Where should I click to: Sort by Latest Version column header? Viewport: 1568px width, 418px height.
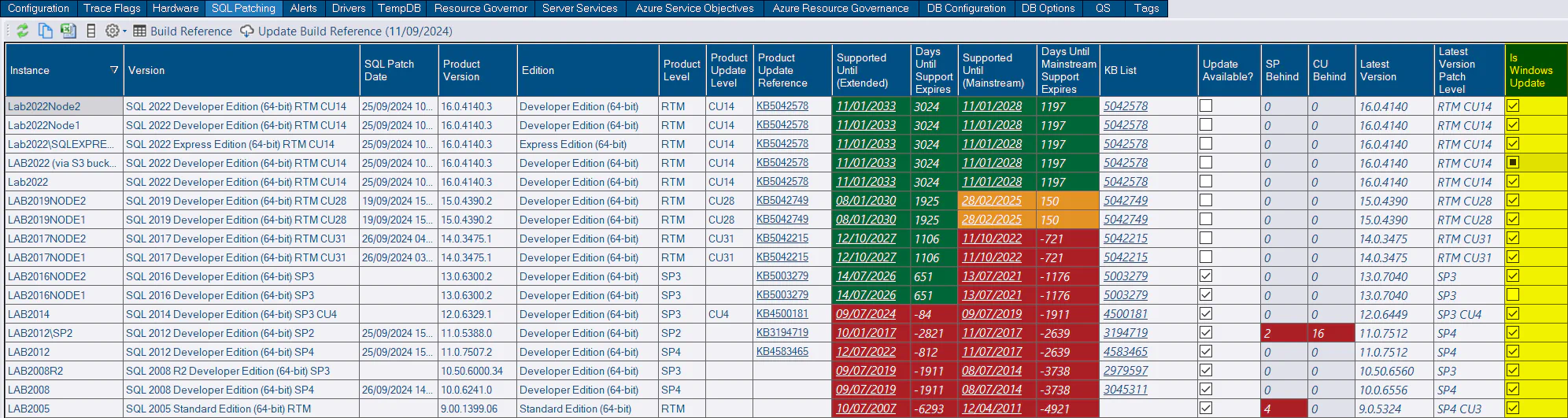(1395, 70)
